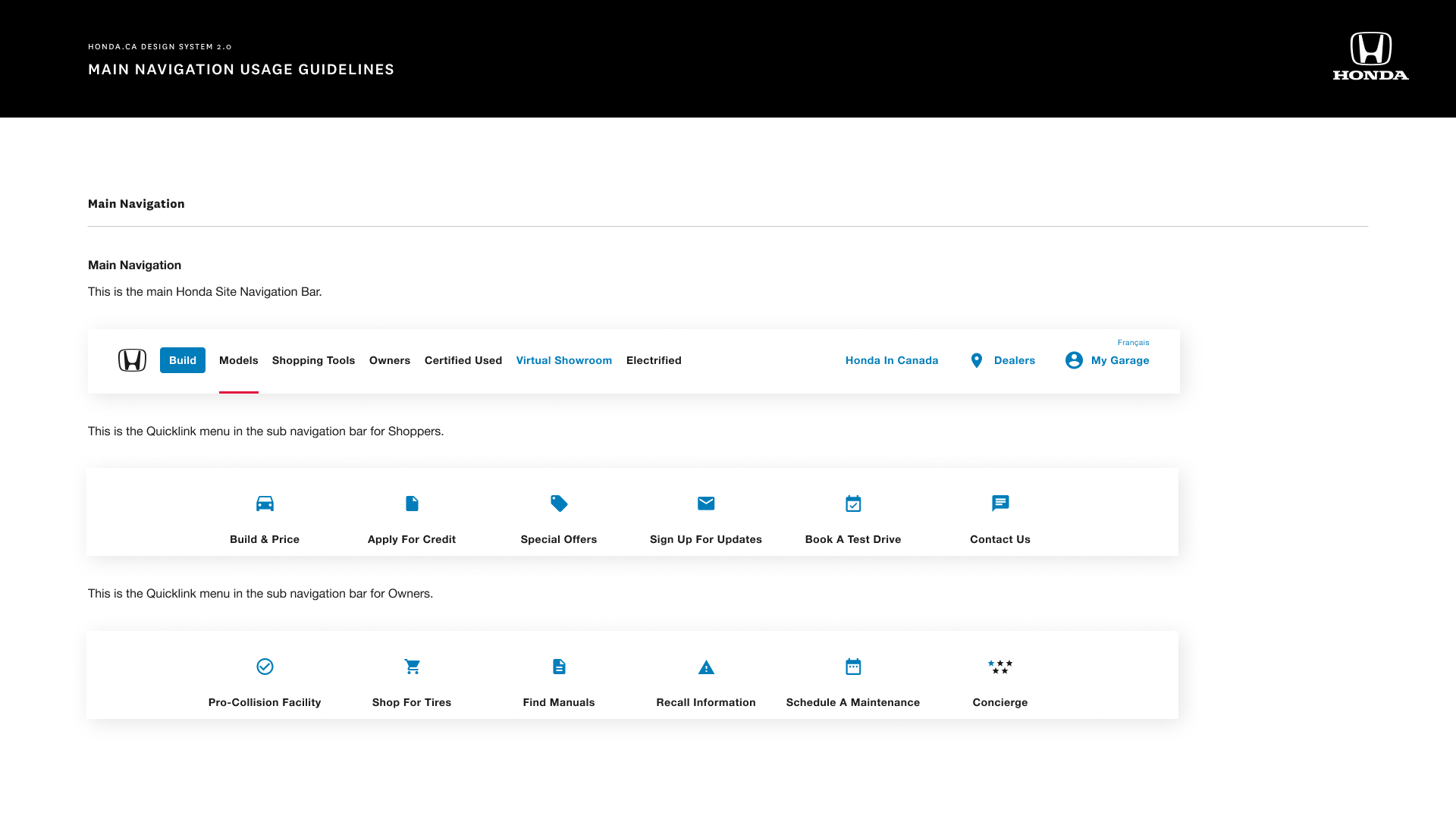Click the Recall Information warning triangle icon
This screenshot has height=819, width=1456.
(x=706, y=667)
